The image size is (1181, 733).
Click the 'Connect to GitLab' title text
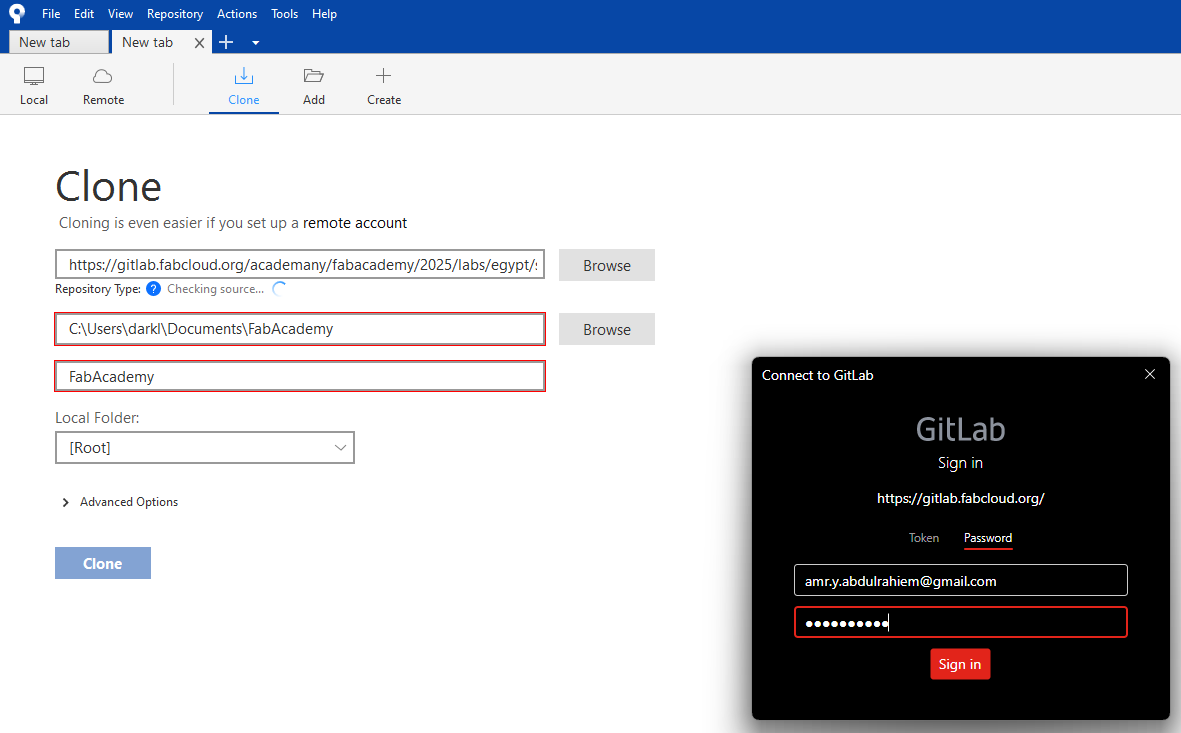[817, 375]
